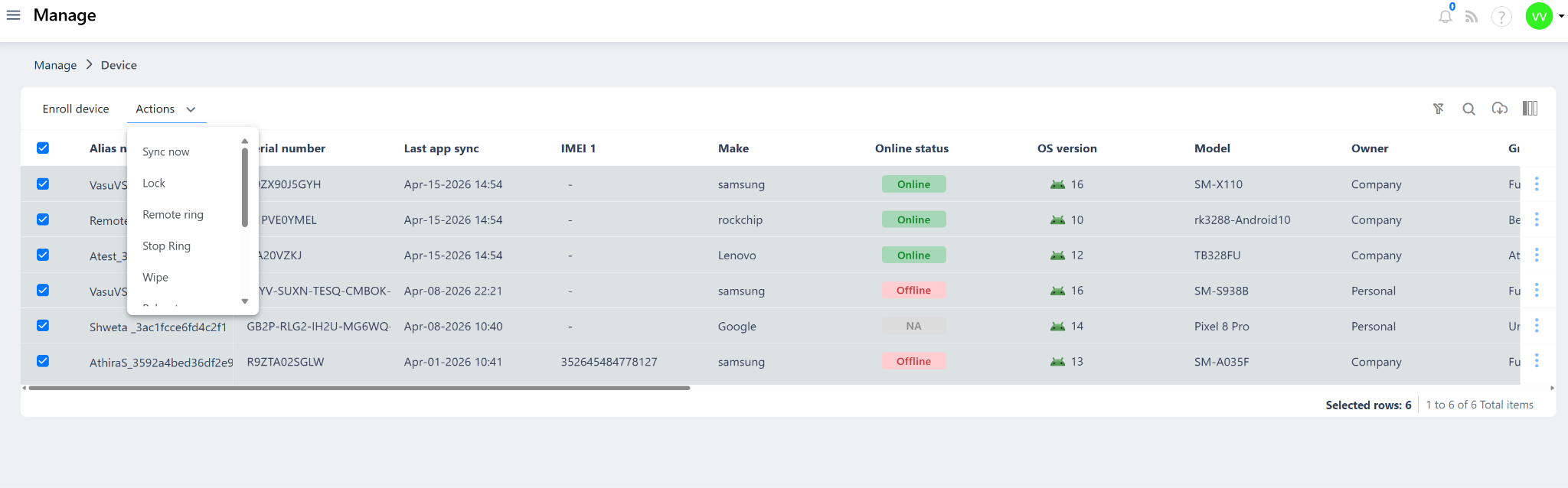
Task: Click the table horizontal scrollbar
Action: (359, 388)
